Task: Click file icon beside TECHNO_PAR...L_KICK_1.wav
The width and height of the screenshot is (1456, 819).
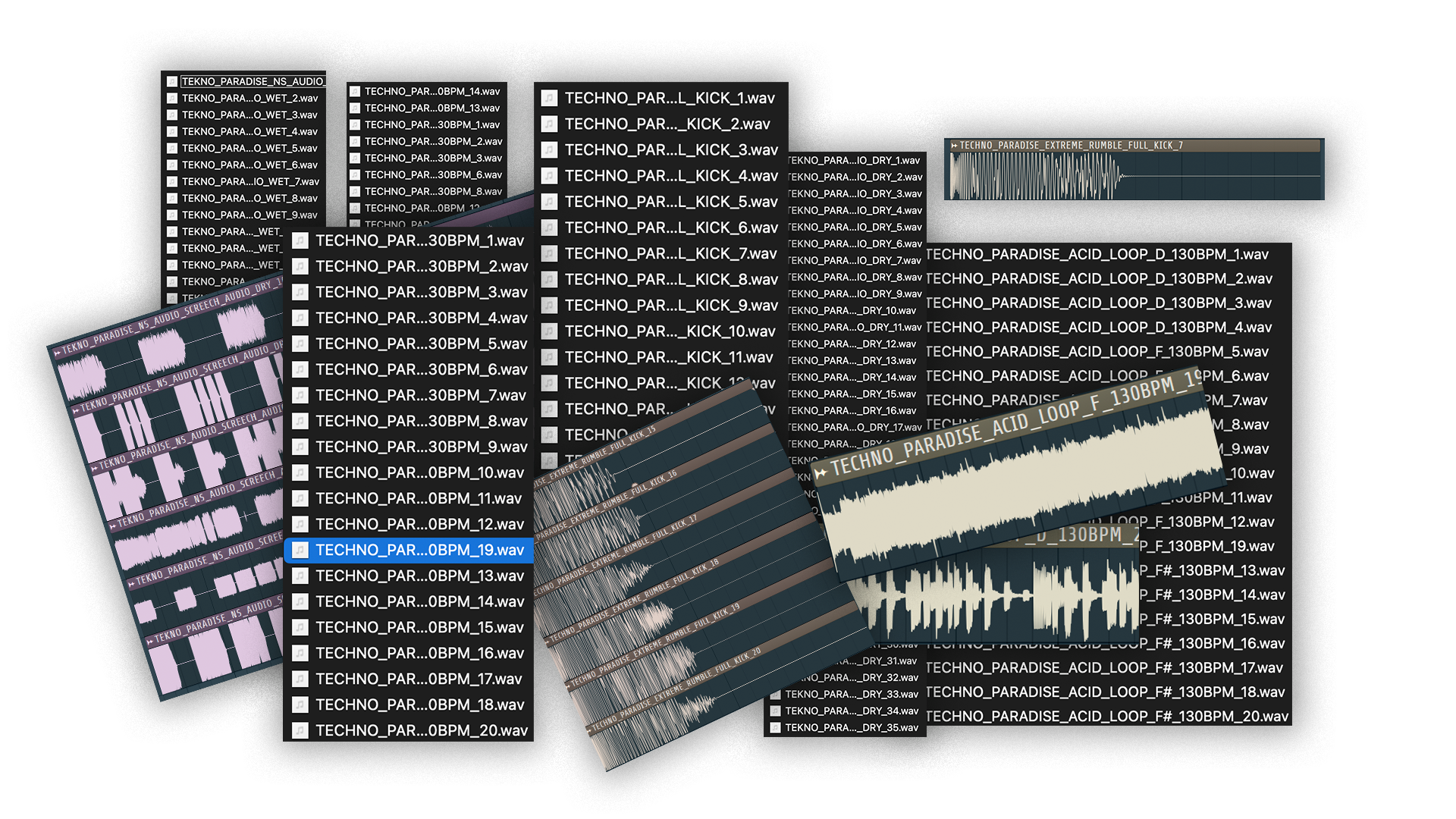Action: click(550, 99)
